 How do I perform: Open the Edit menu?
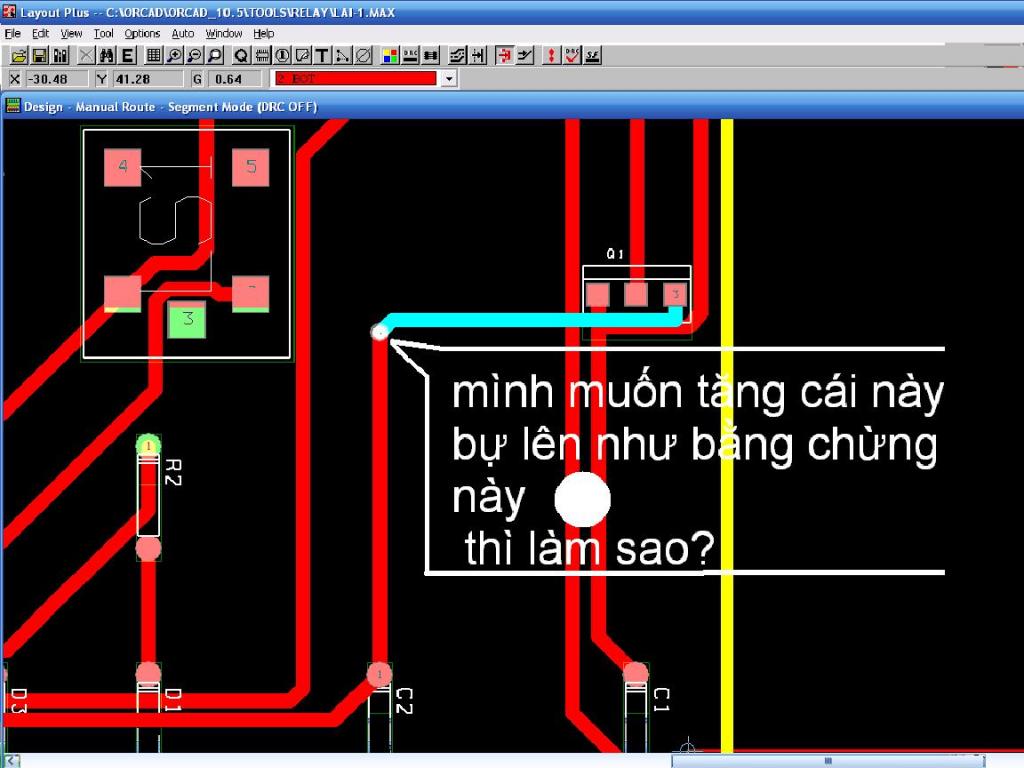click(40, 33)
